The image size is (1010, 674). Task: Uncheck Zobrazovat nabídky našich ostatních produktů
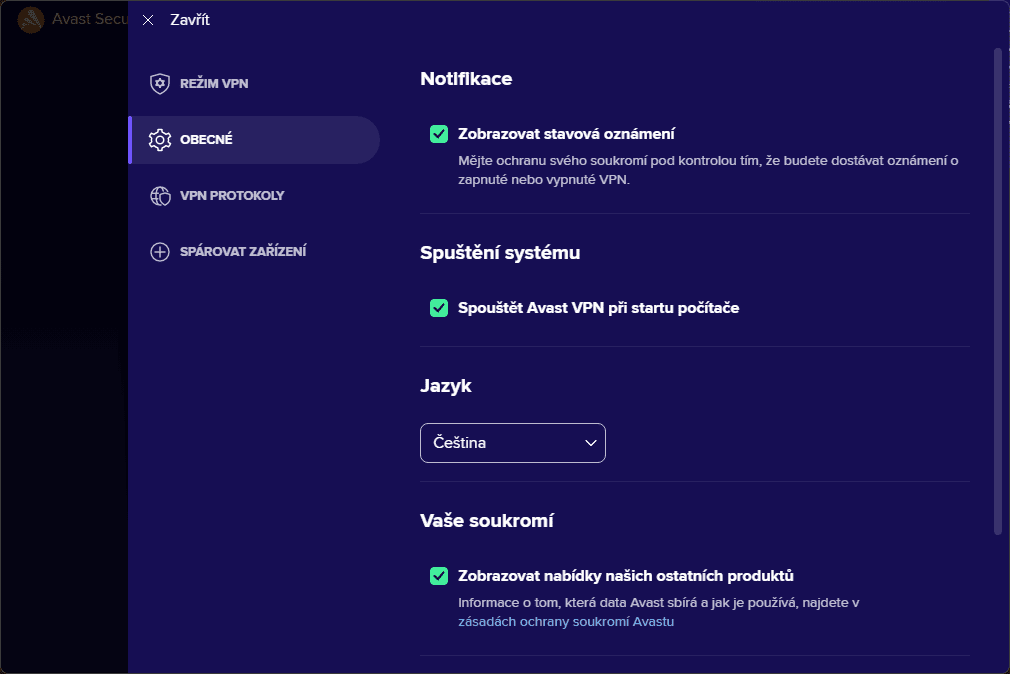(x=439, y=576)
